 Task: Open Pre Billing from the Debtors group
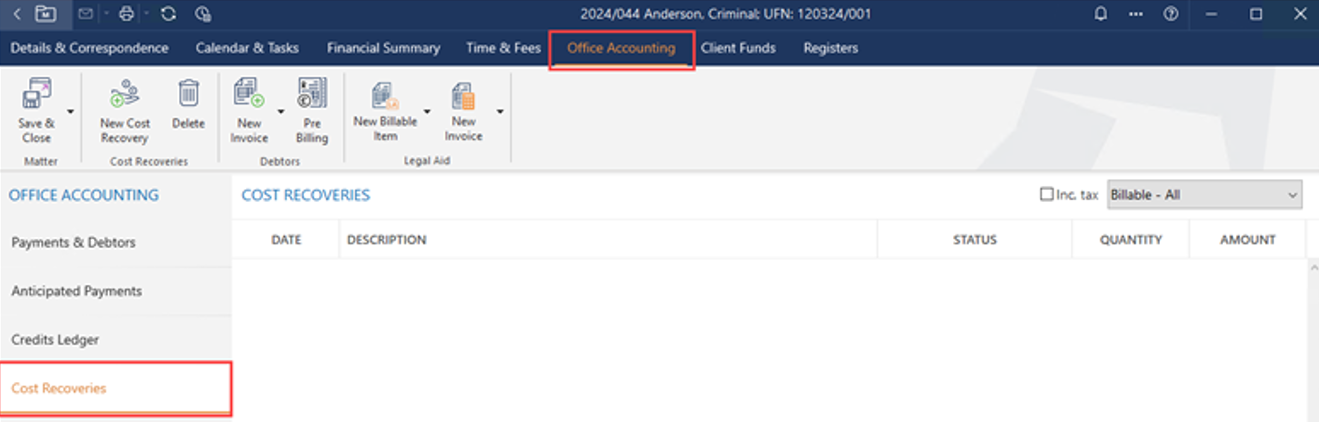point(312,94)
